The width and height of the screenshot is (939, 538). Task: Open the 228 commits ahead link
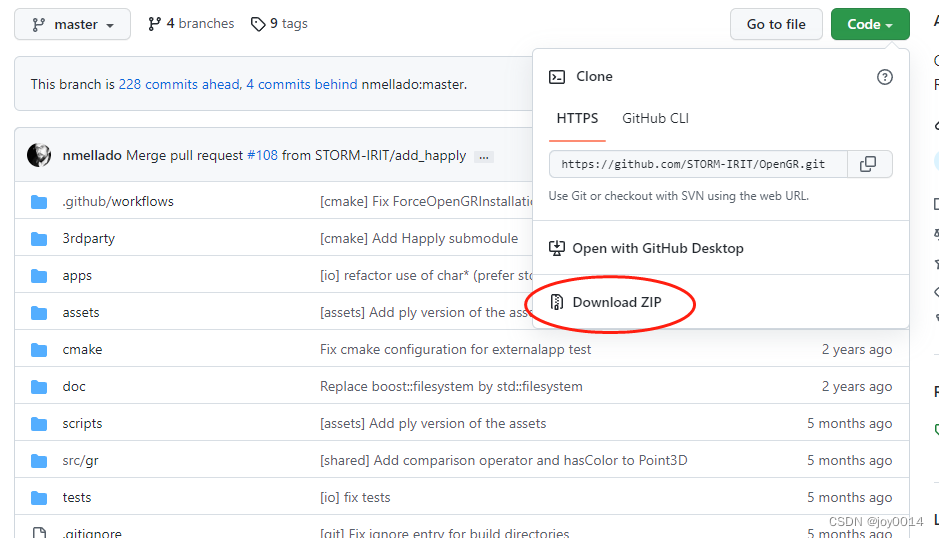(179, 84)
